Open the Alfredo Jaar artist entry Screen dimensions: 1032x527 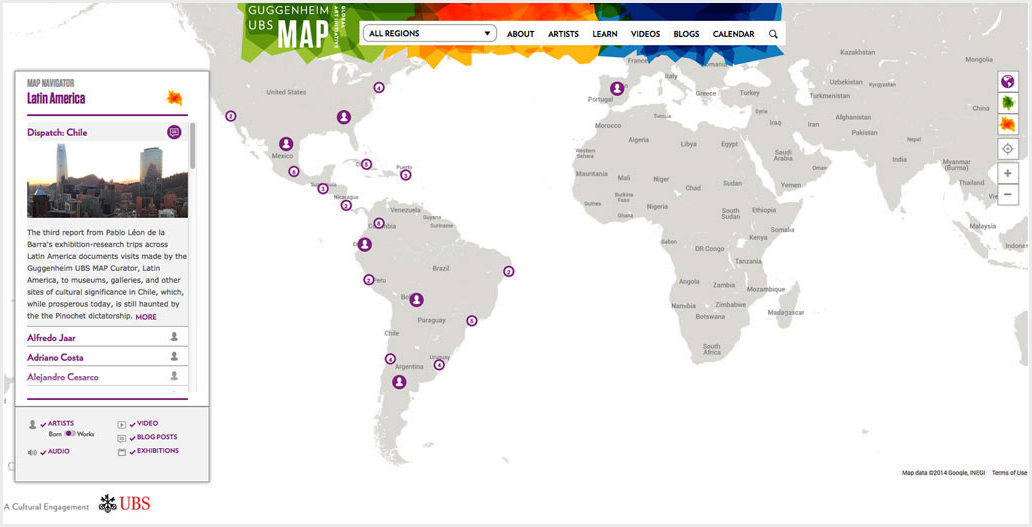pyautogui.click(x=51, y=338)
